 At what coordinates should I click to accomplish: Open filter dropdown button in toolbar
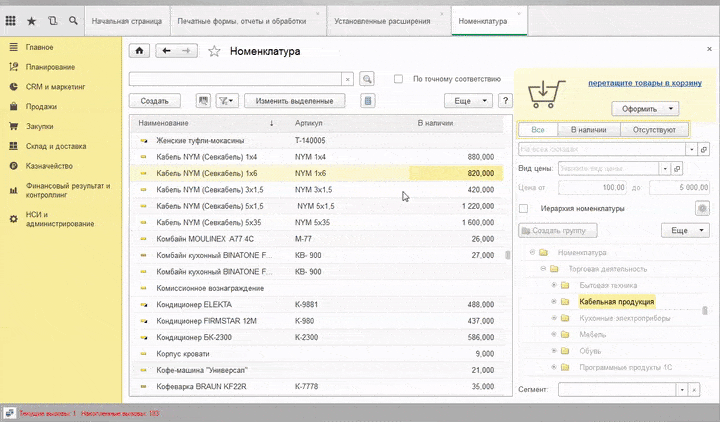226,101
